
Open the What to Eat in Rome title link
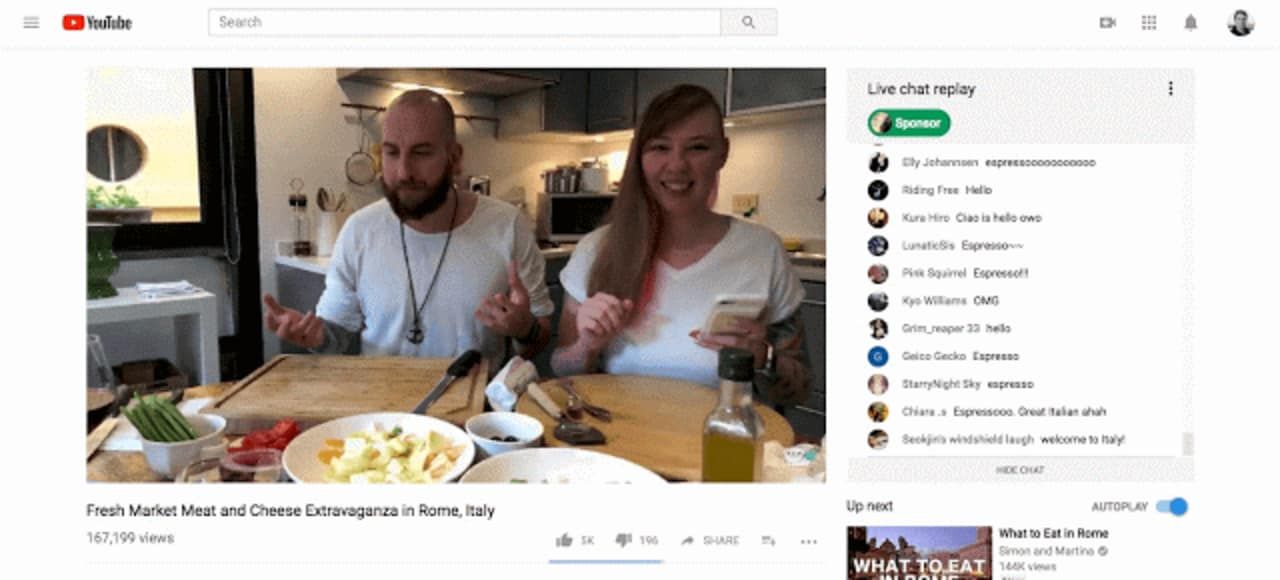coord(1053,533)
